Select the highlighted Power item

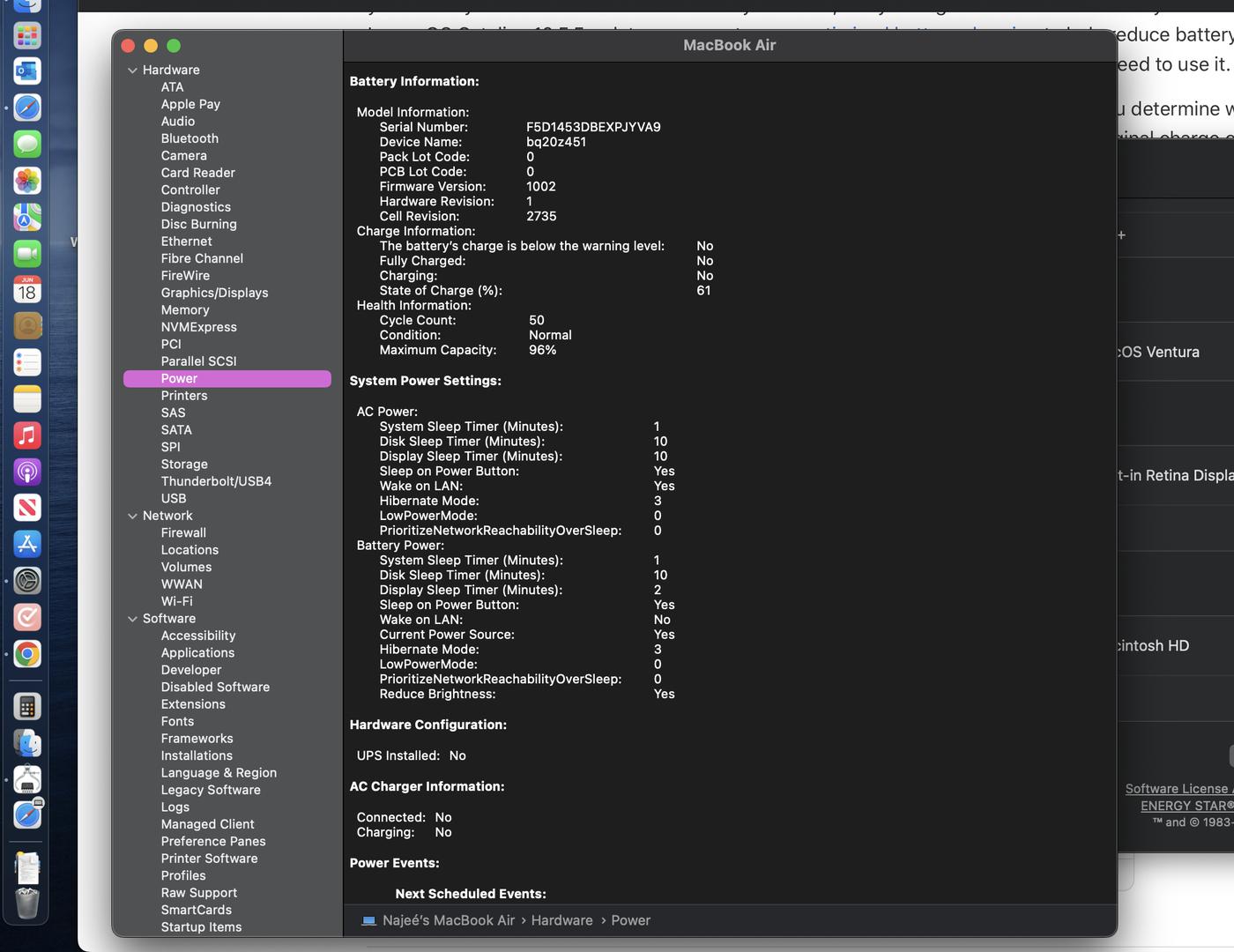(x=227, y=378)
